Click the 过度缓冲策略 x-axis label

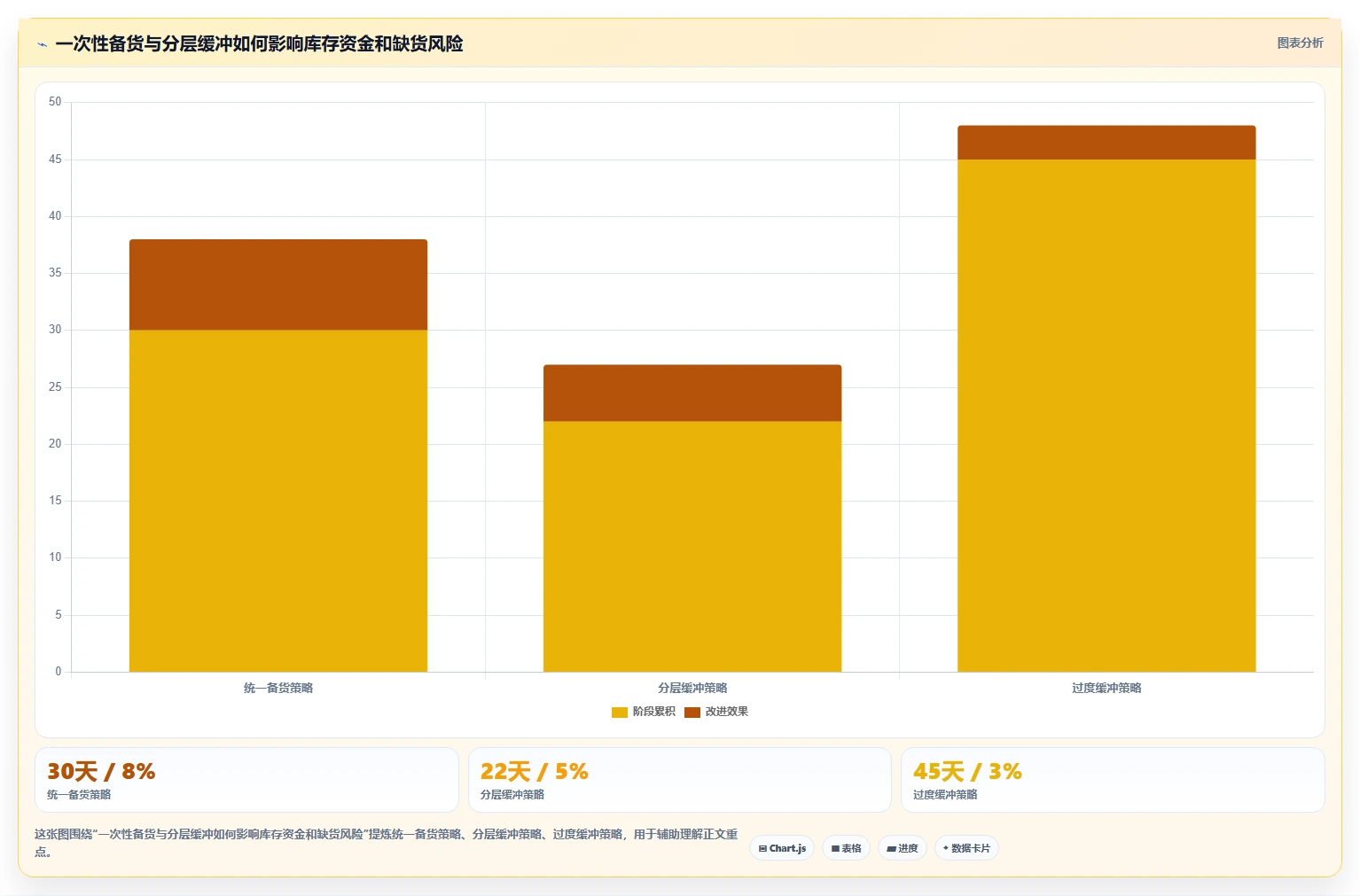(x=1106, y=688)
